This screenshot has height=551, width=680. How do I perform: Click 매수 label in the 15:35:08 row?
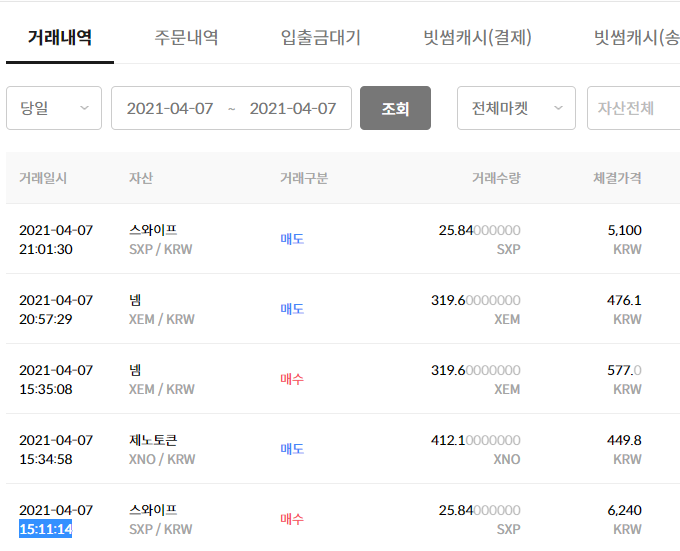[292, 379]
